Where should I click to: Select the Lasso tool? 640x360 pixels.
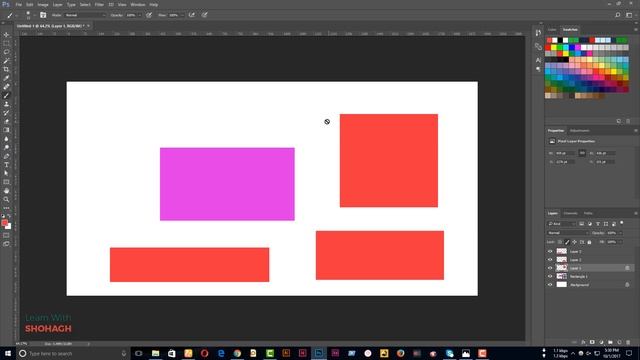point(6,52)
